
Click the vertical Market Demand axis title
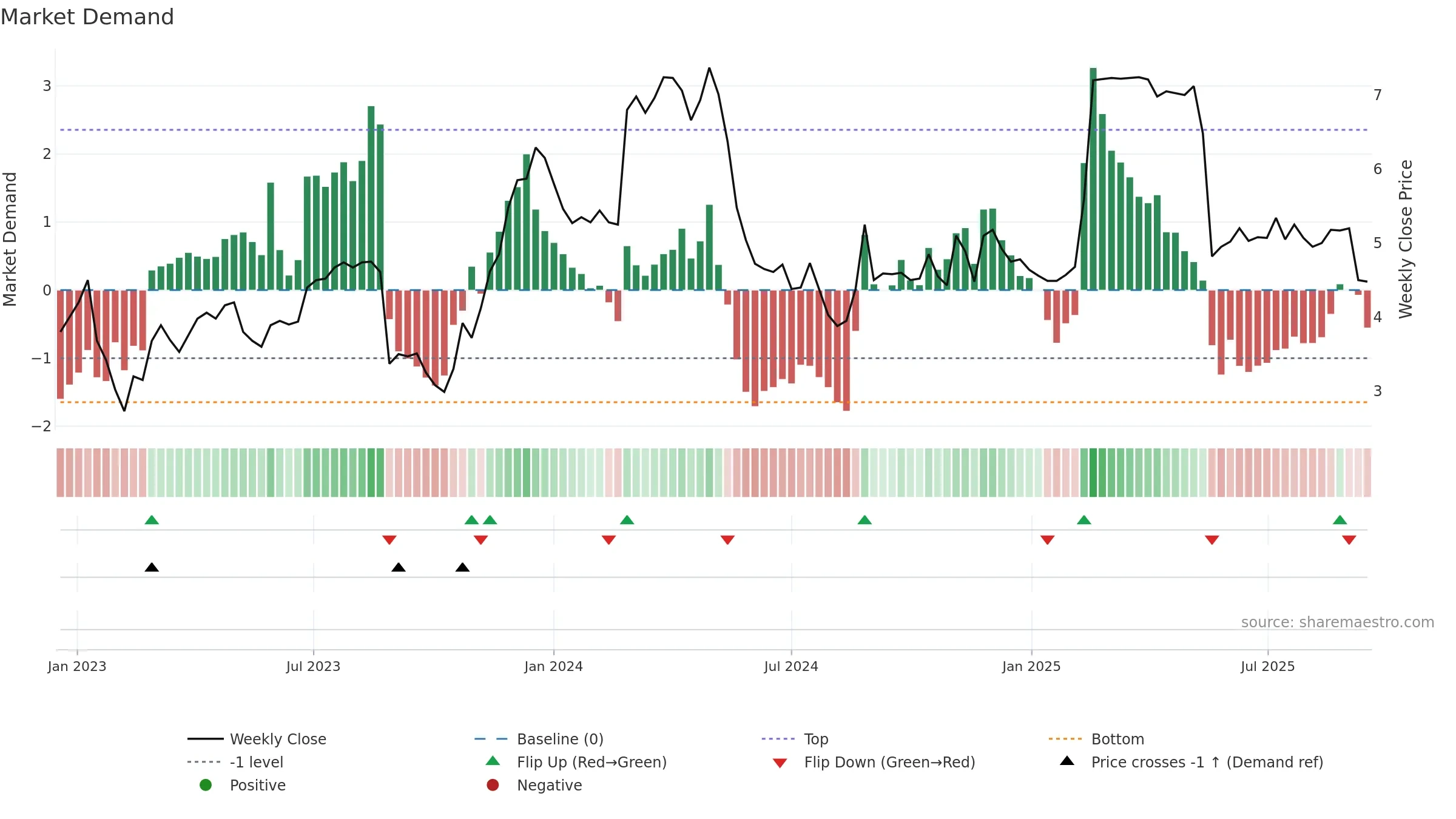10,239
